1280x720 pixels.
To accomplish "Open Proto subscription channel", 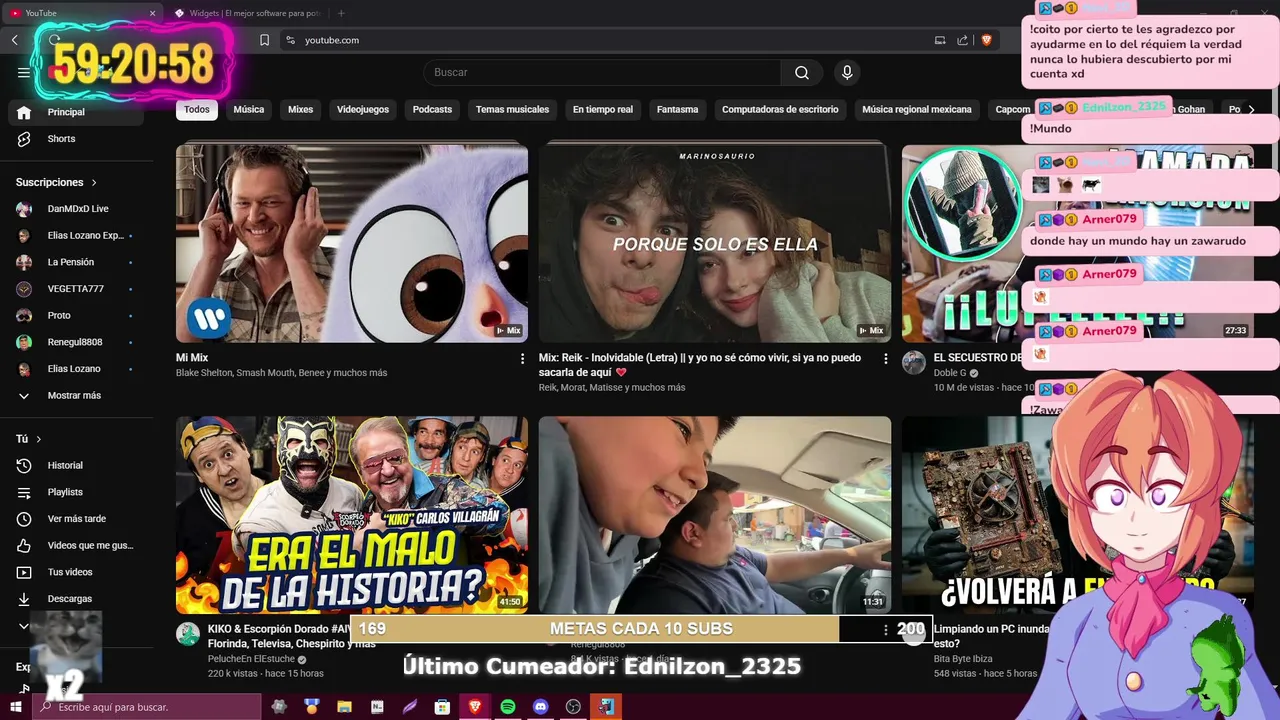I will pos(76,316).
